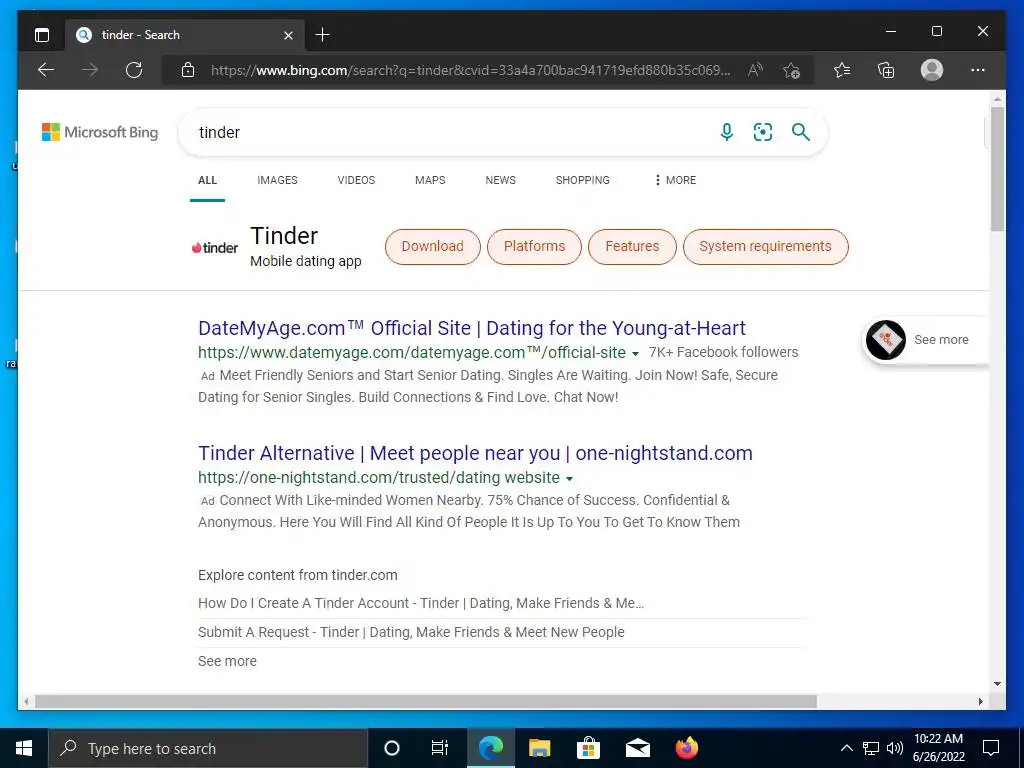1024x768 pixels.
Task: Click the Microsoft Bing logo
Action: [x=100, y=132]
